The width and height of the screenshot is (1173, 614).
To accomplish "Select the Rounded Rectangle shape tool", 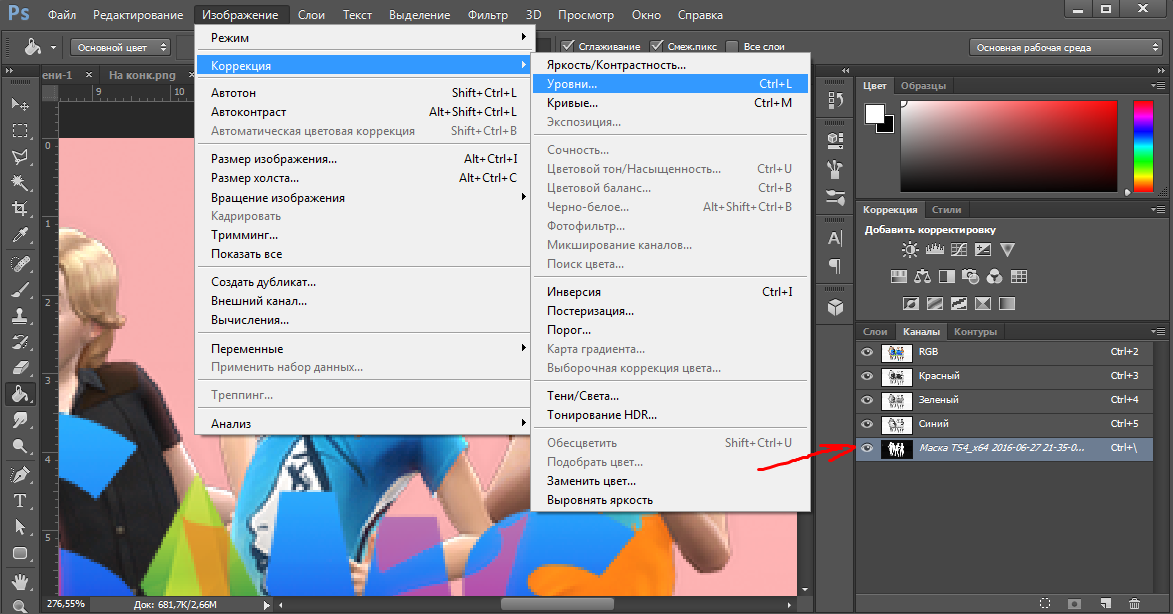I will (x=20, y=553).
